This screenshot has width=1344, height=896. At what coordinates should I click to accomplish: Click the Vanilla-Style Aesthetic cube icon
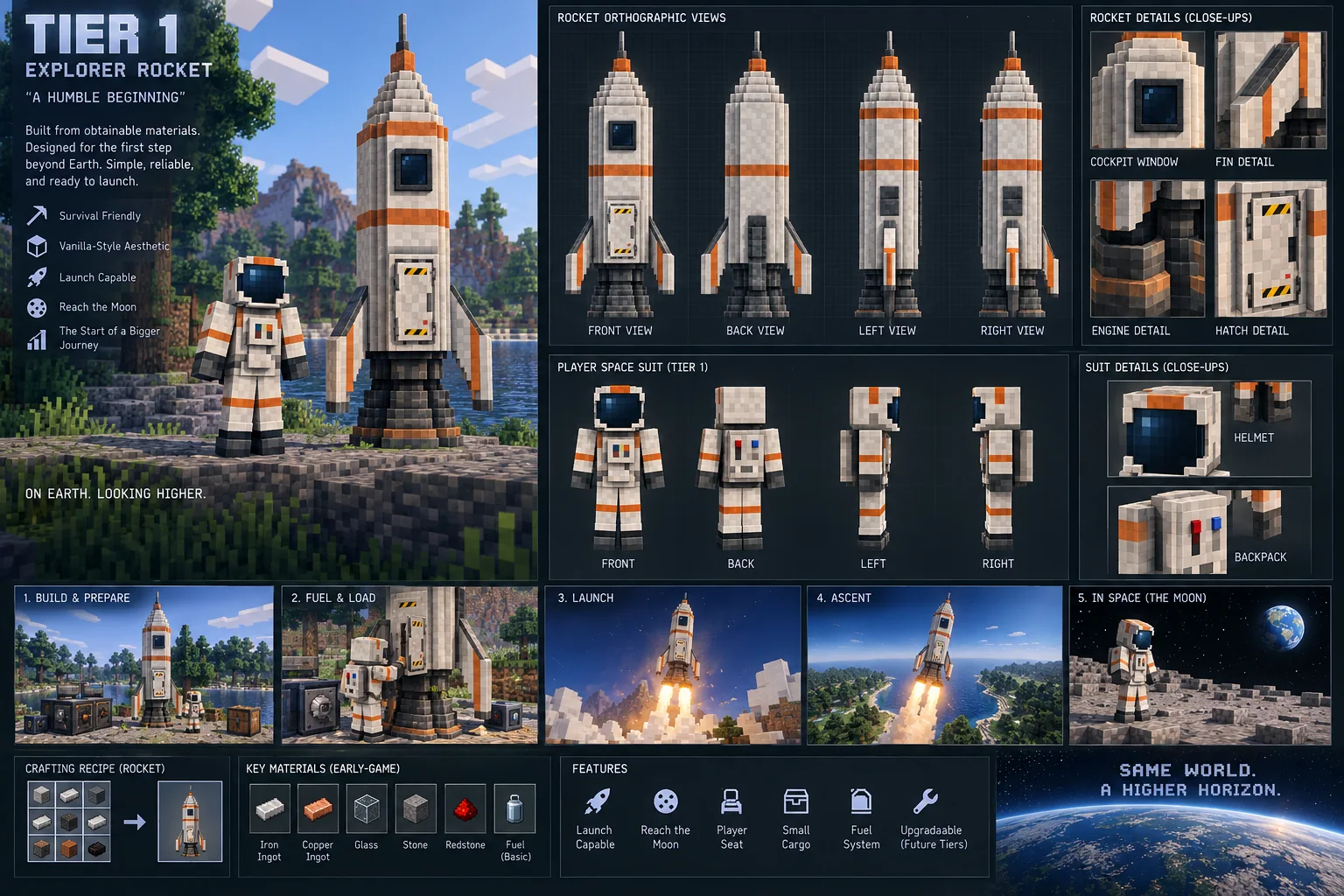click(37, 246)
